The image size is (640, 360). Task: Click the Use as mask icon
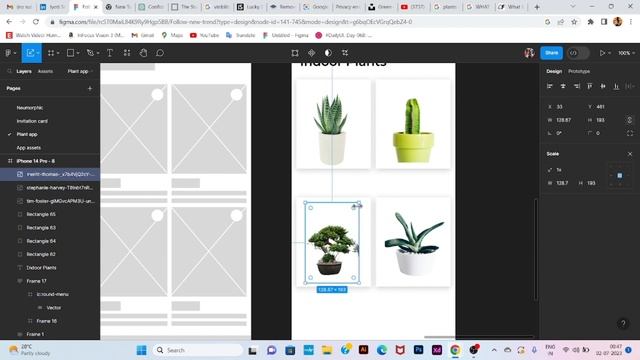[328, 53]
